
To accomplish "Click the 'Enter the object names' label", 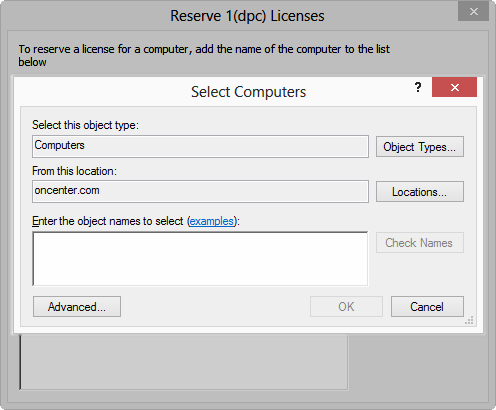I will [x=136, y=221].
